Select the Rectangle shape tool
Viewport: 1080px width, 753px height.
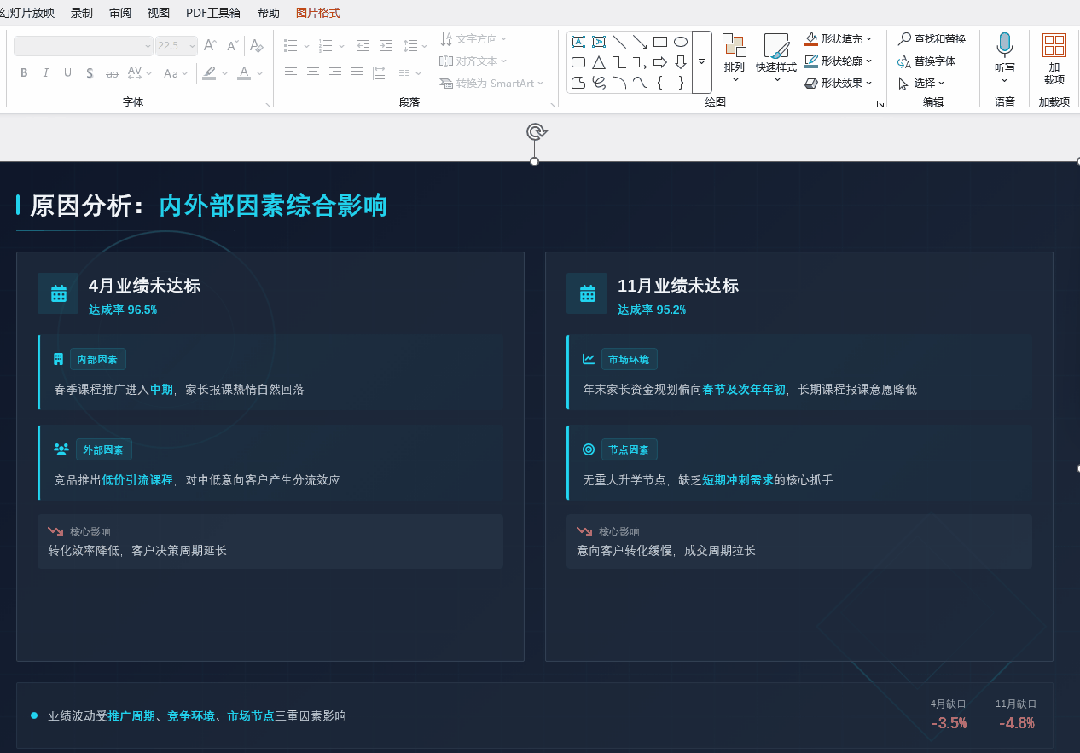click(x=660, y=41)
